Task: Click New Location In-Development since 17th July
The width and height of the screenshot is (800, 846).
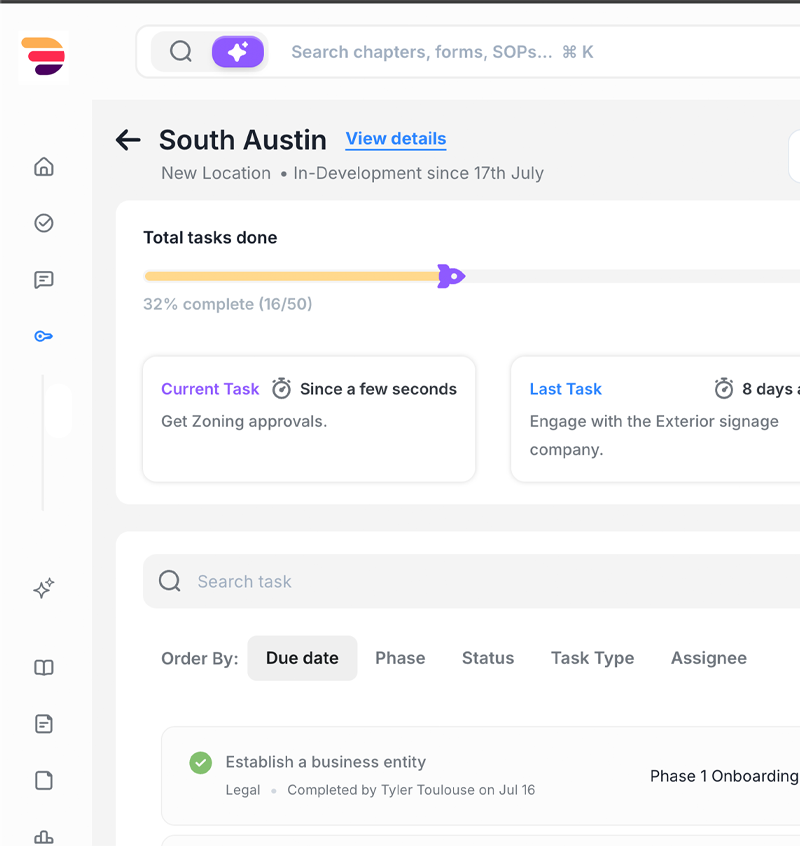Action: tap(352, 173)
